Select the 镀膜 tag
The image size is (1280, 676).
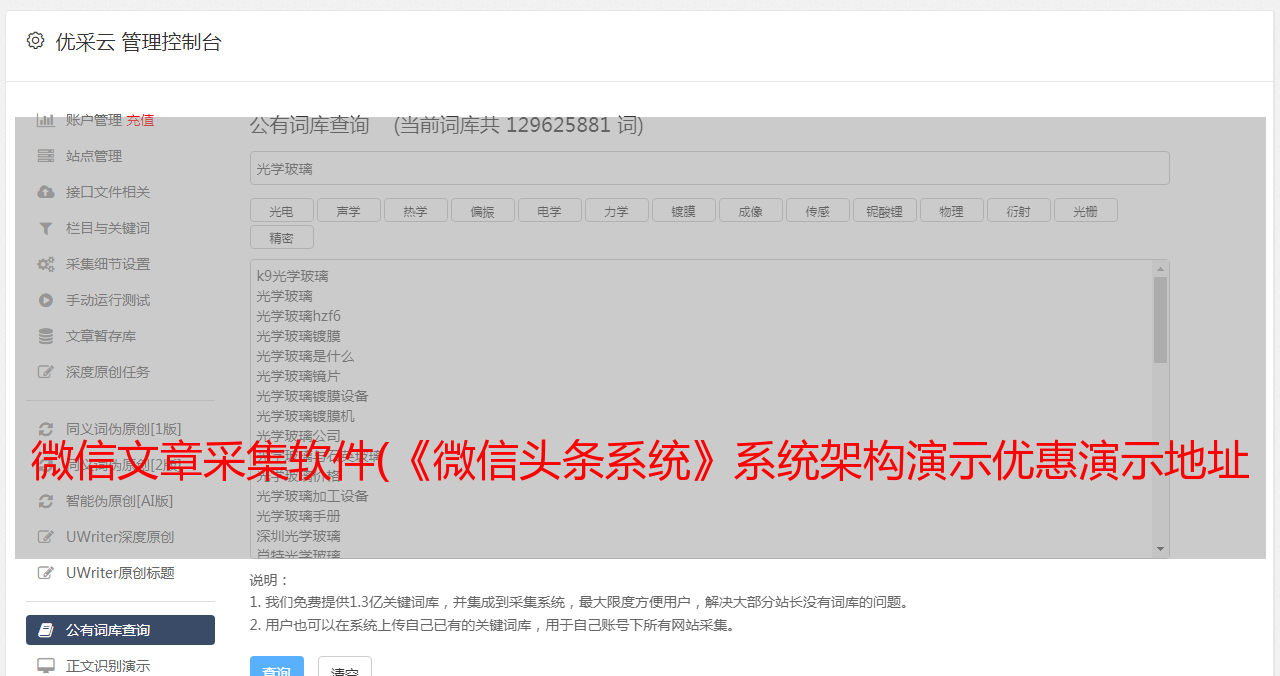[683, 210]
